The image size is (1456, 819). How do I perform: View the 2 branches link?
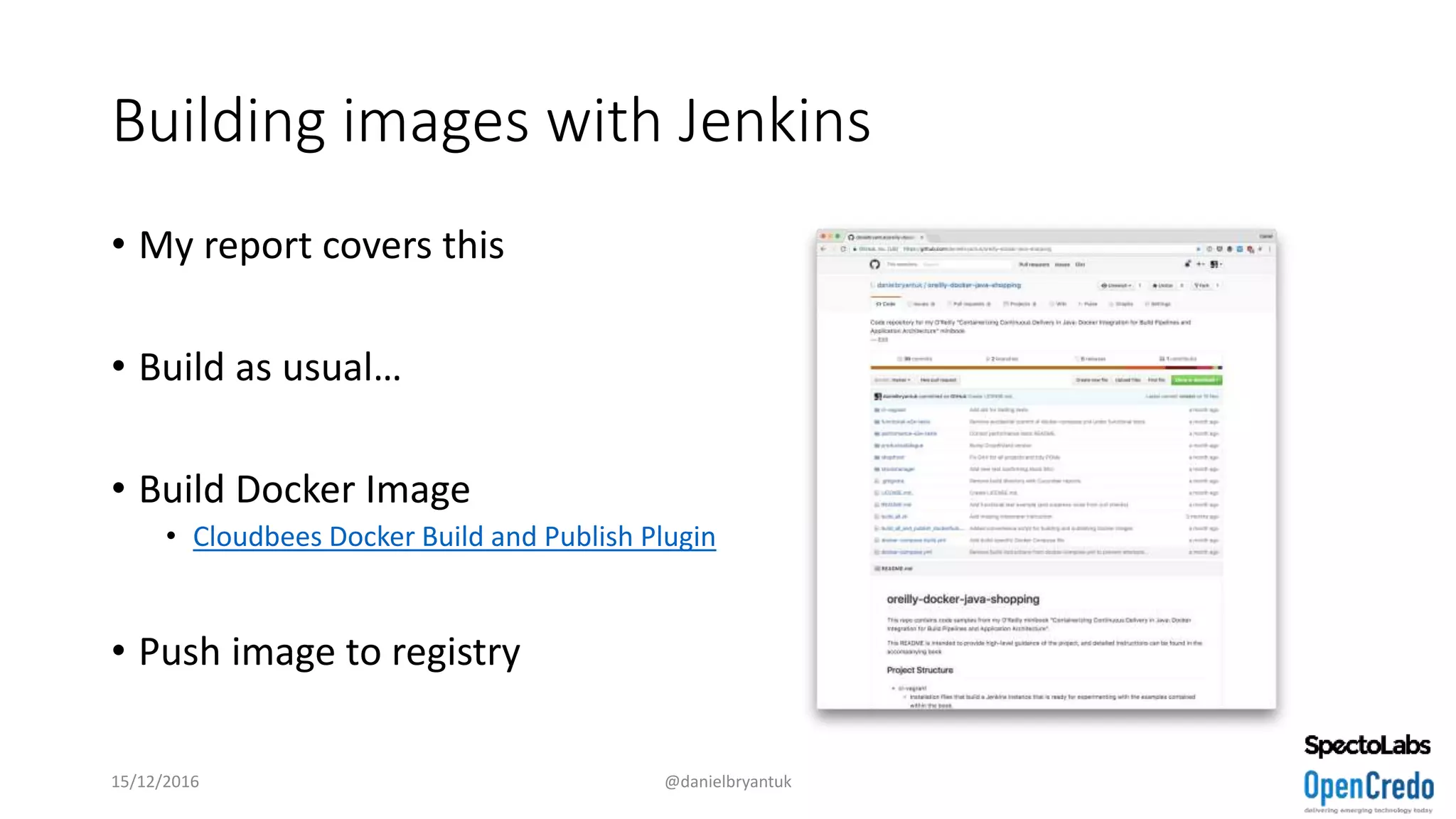tap(1002, 359)
